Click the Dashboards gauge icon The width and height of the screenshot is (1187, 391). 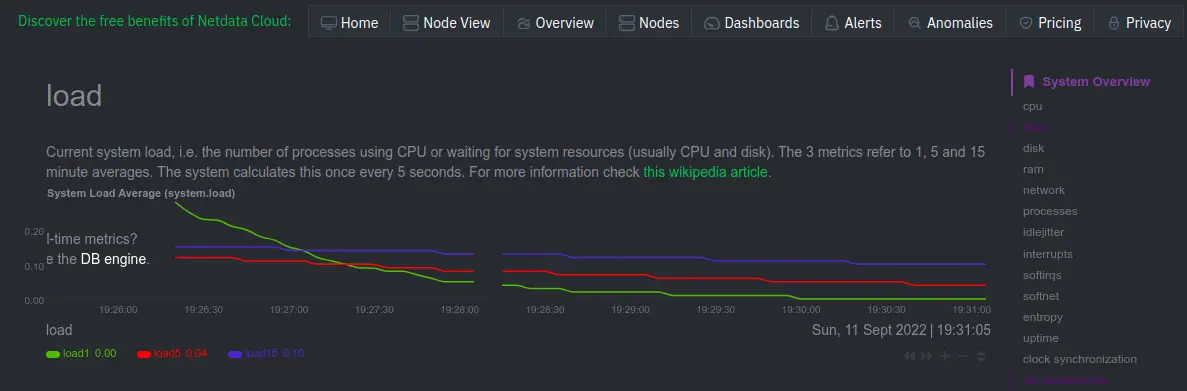click(711, 23)
